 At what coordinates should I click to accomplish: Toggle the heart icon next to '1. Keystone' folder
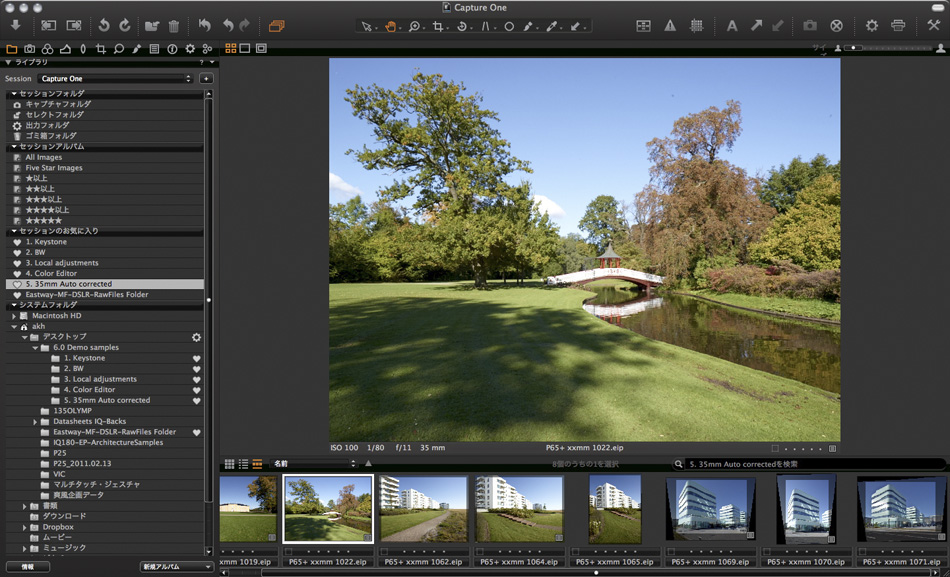(198, 357)
